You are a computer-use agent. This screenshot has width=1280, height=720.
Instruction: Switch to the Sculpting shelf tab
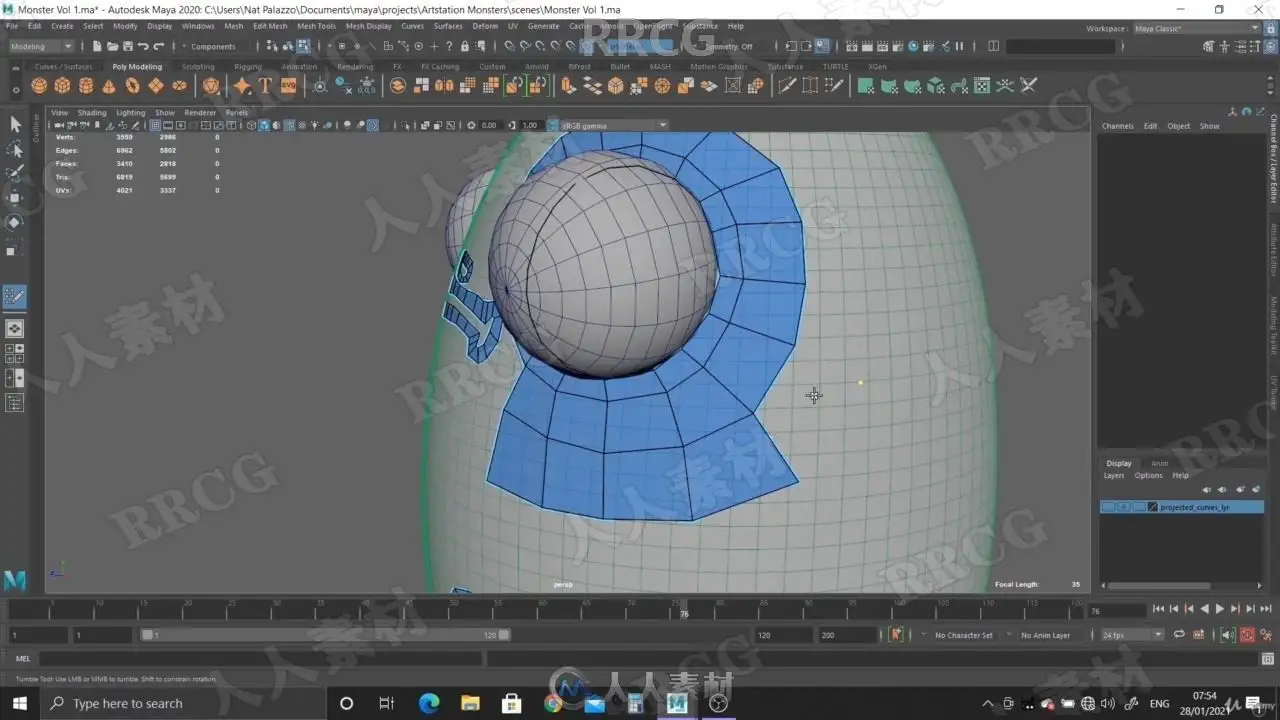(x=198, y=66)
